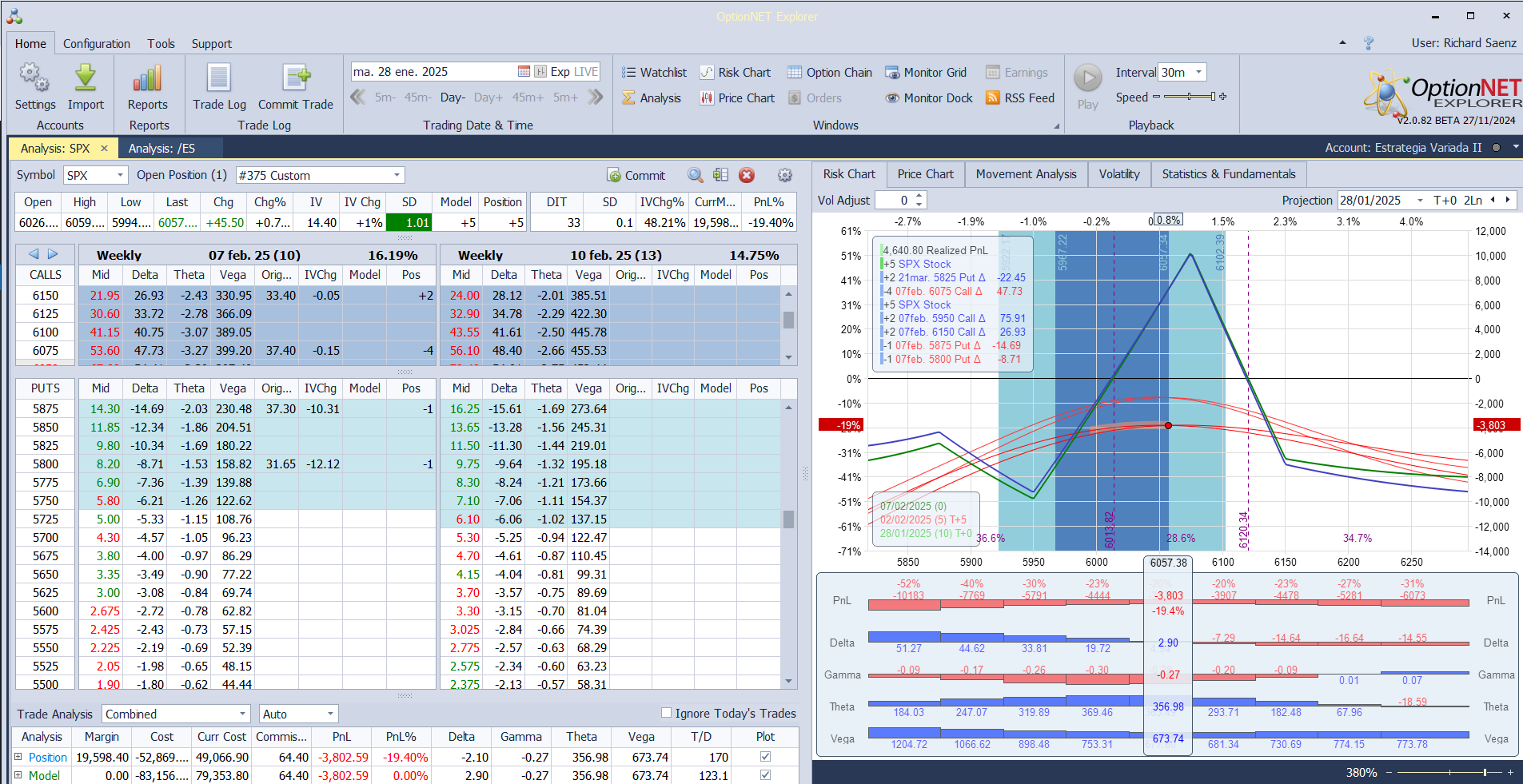Open the RSS Feed window
The height and width of the screenshot is (784, 1523).
[1020, 98]
